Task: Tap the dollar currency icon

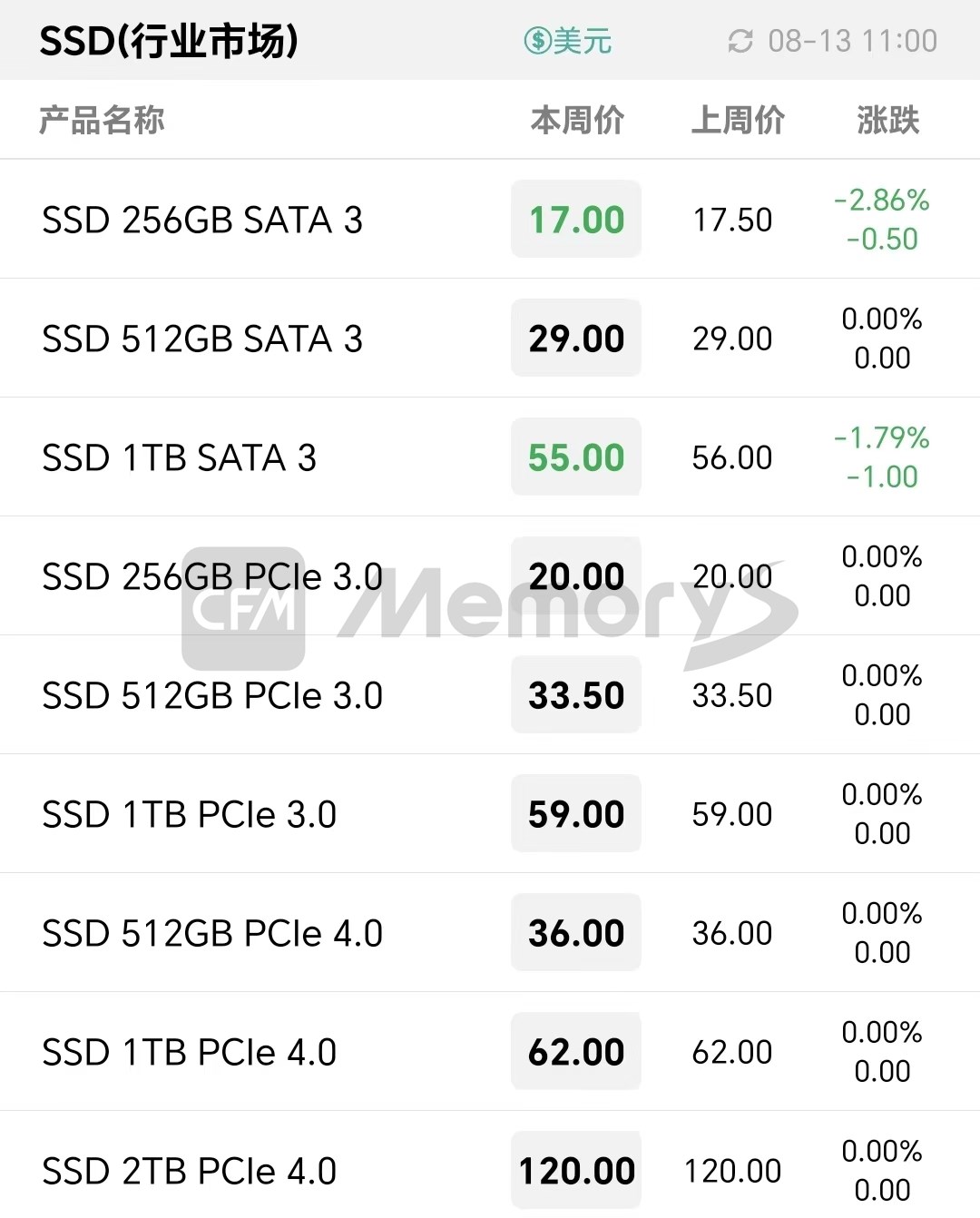Action: 538,41
